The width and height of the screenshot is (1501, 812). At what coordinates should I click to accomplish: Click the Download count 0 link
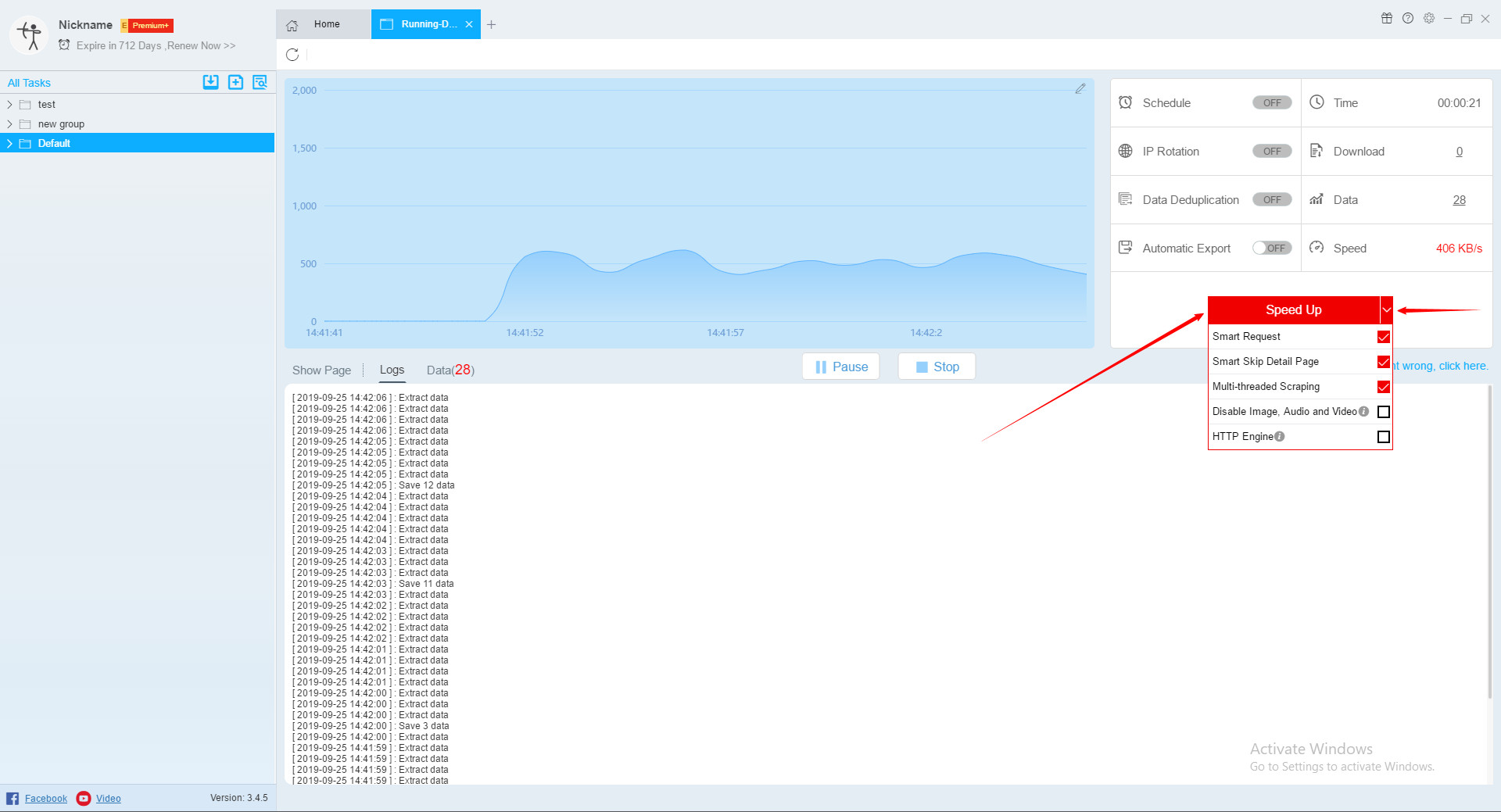1460,152
